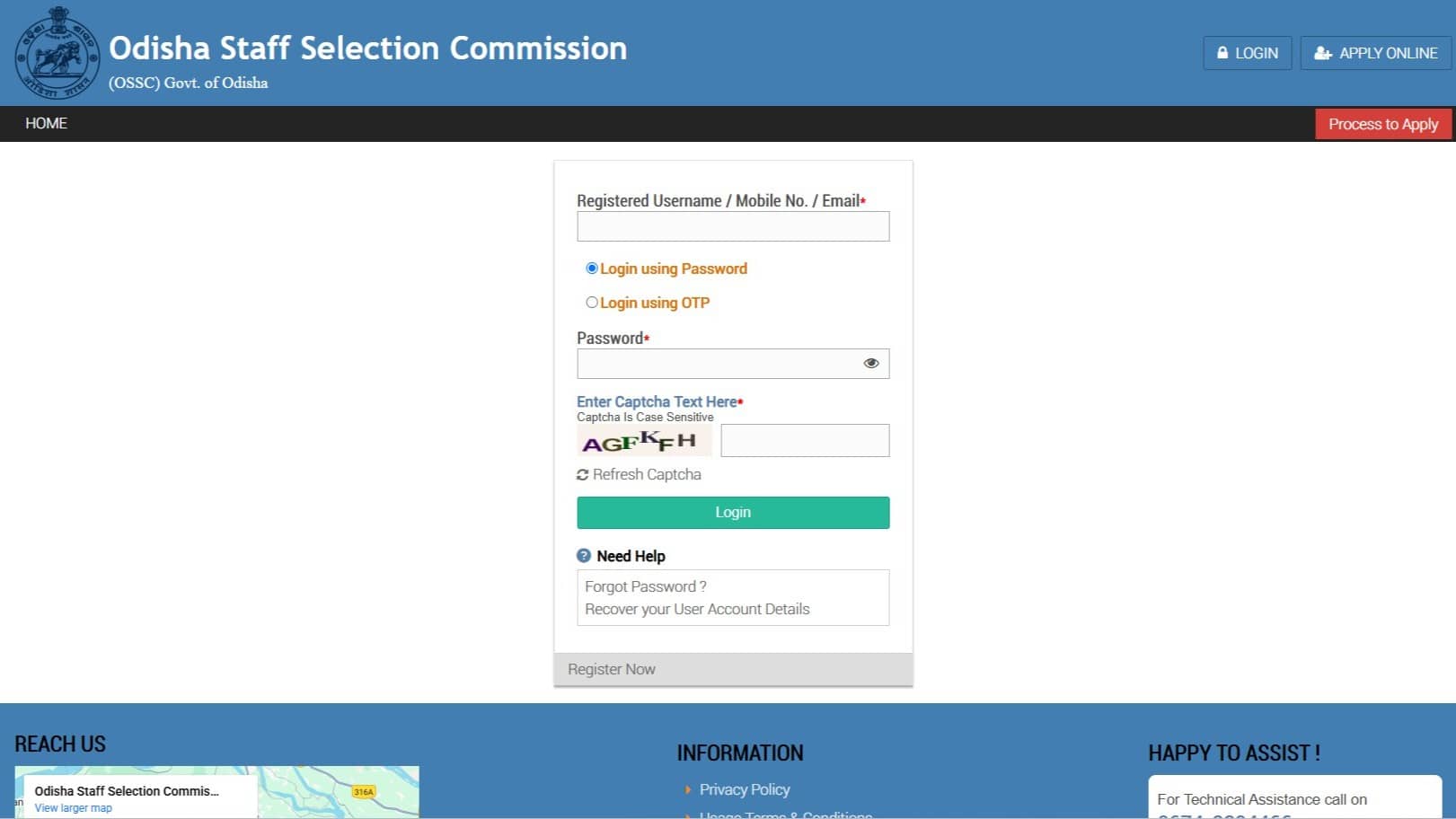The image size is (1456, 819).
Task: Click the green Login button
Action: 732,512
